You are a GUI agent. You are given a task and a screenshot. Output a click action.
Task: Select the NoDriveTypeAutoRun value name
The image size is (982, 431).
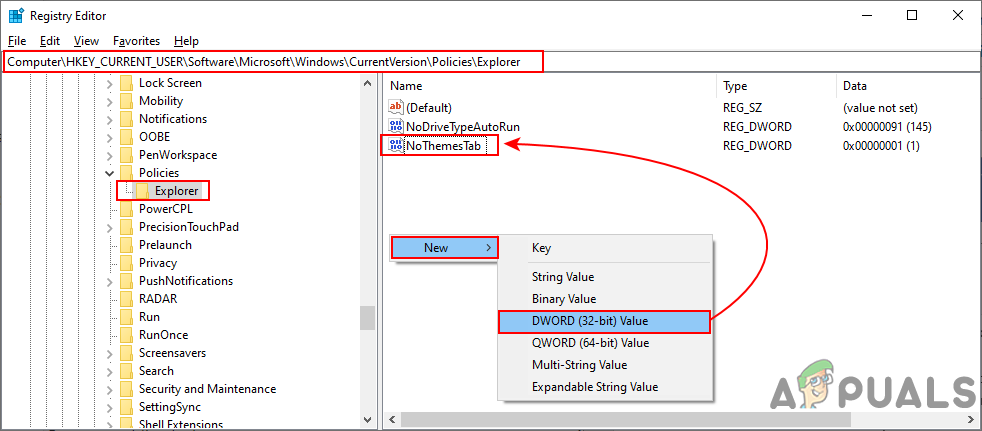463,127
